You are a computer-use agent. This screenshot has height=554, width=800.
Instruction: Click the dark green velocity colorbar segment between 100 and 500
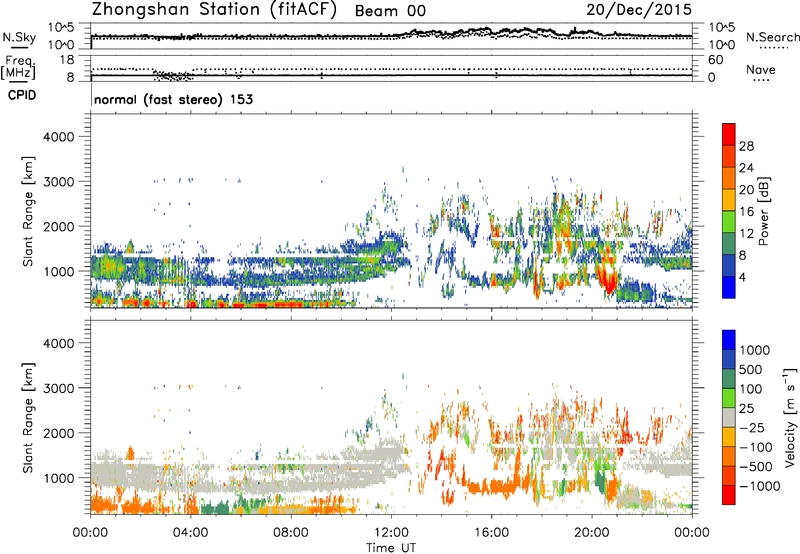tap(729, 379)
